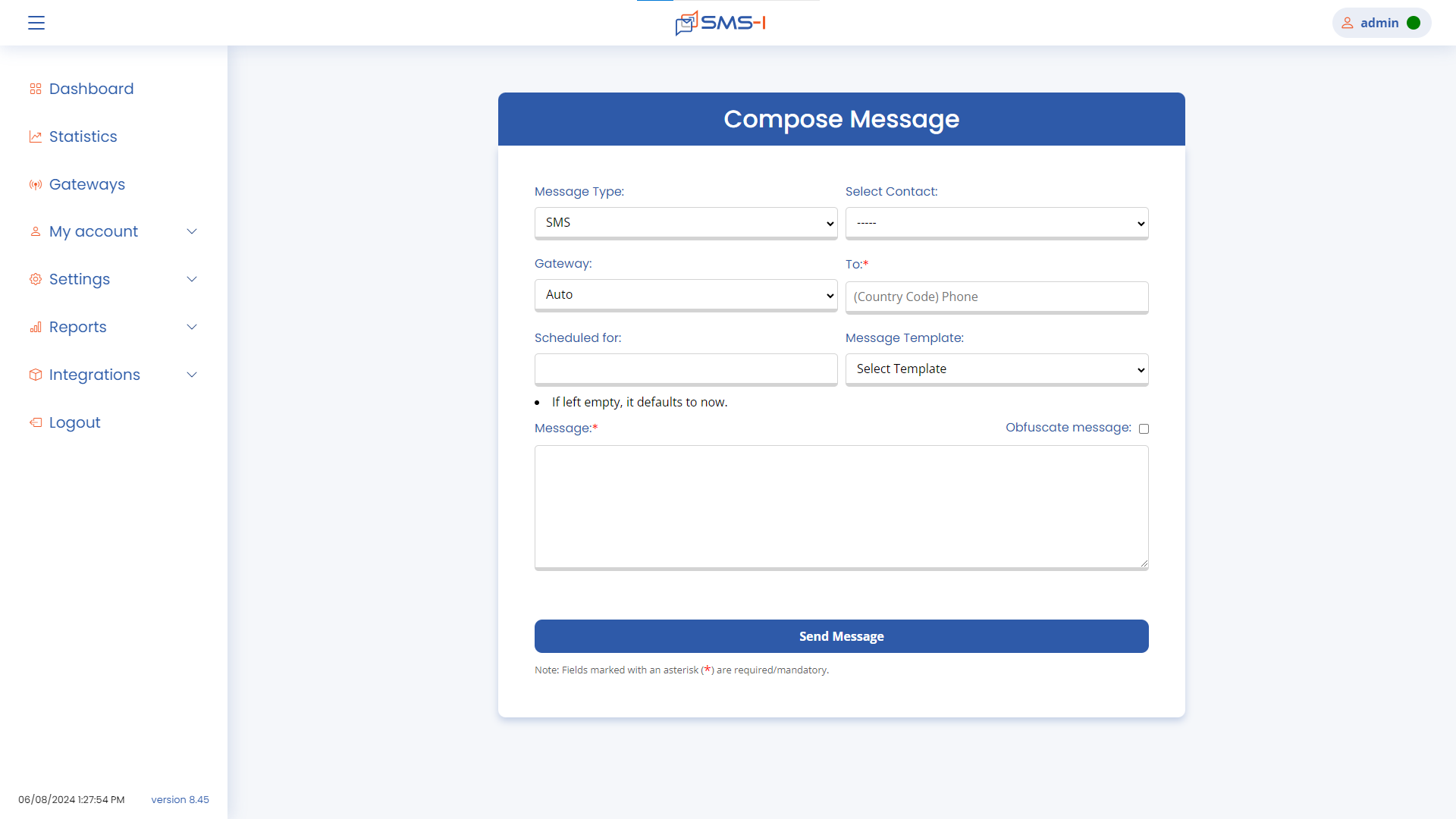Screen dimensions: 1456x819
Task: Expand the Reports submenu chevron
Action: tap(192, 327)
